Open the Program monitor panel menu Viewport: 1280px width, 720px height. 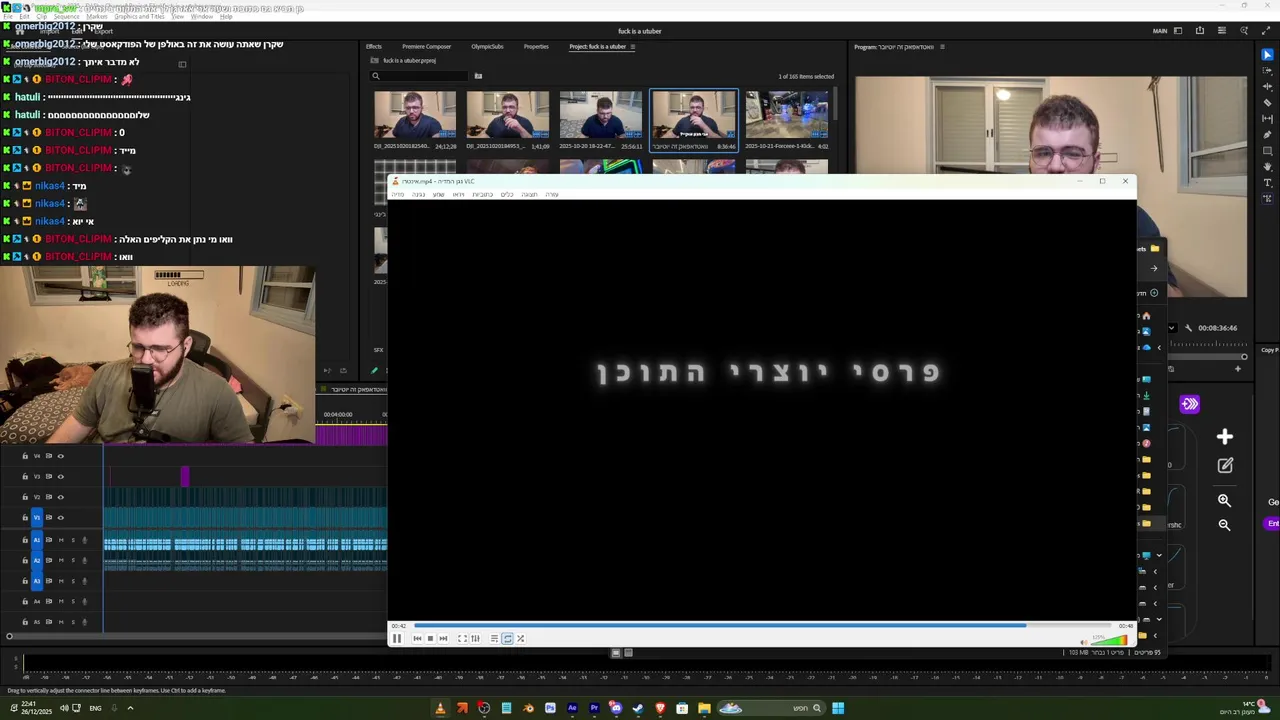pyautogui.click(x=942, y=46)
